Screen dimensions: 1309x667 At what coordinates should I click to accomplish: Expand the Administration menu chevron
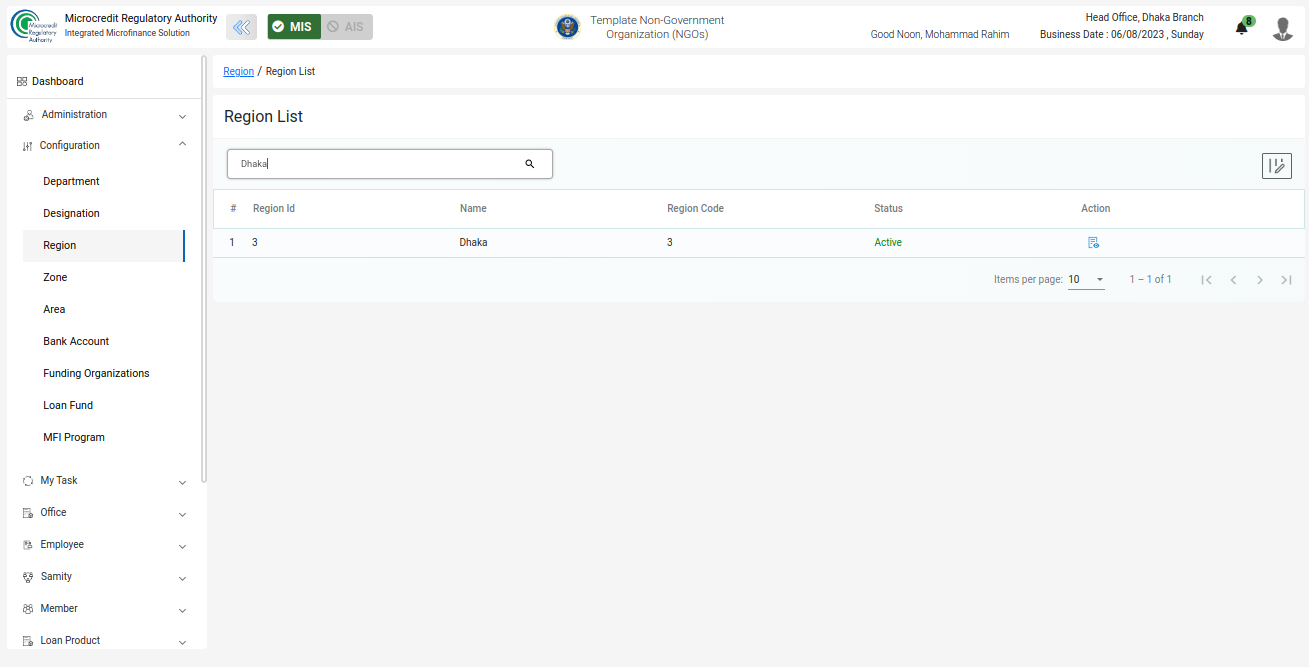pos(182,116)
